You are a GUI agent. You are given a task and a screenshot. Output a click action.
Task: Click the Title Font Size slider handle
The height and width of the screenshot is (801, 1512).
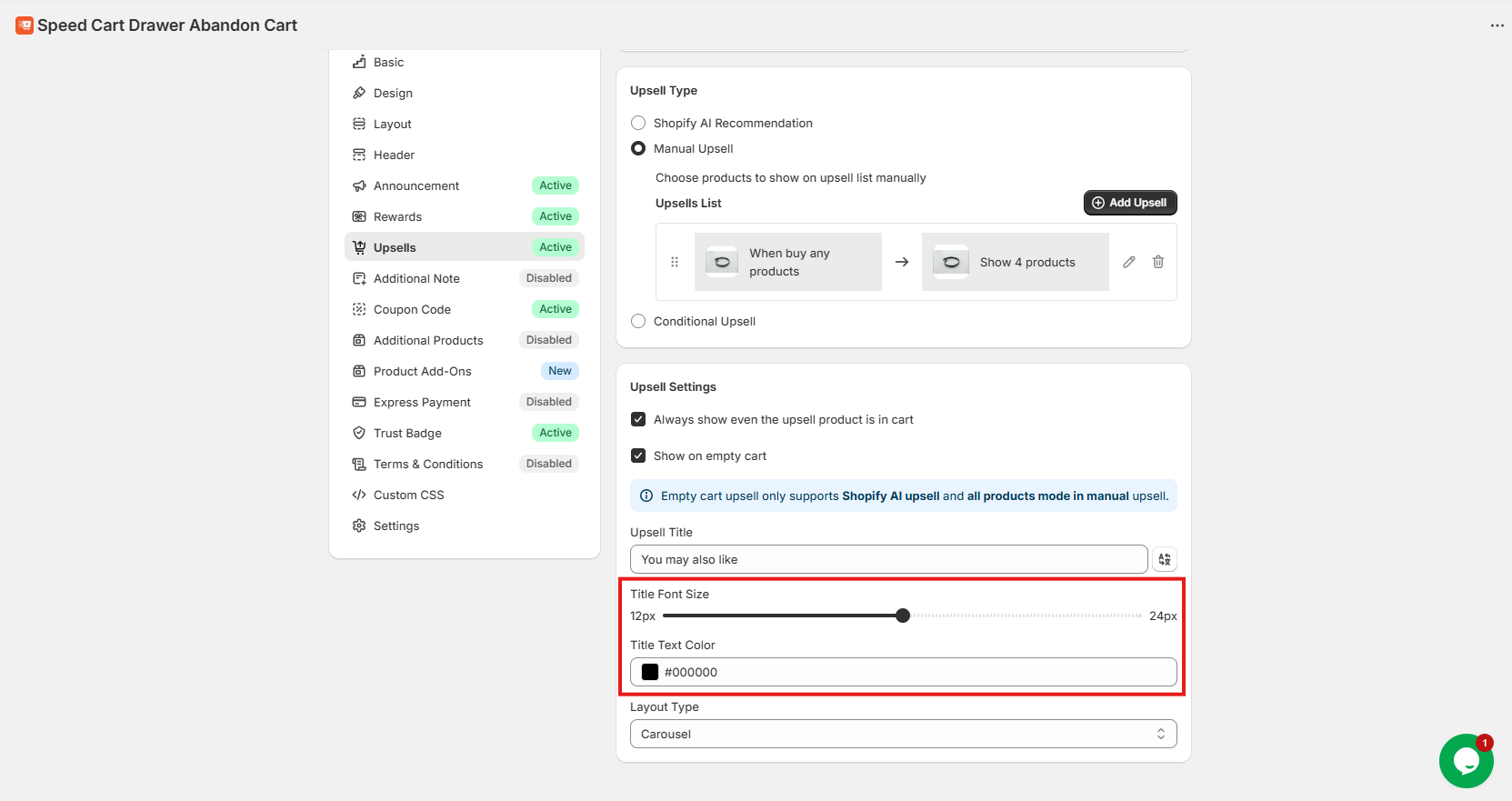point(902,616)
